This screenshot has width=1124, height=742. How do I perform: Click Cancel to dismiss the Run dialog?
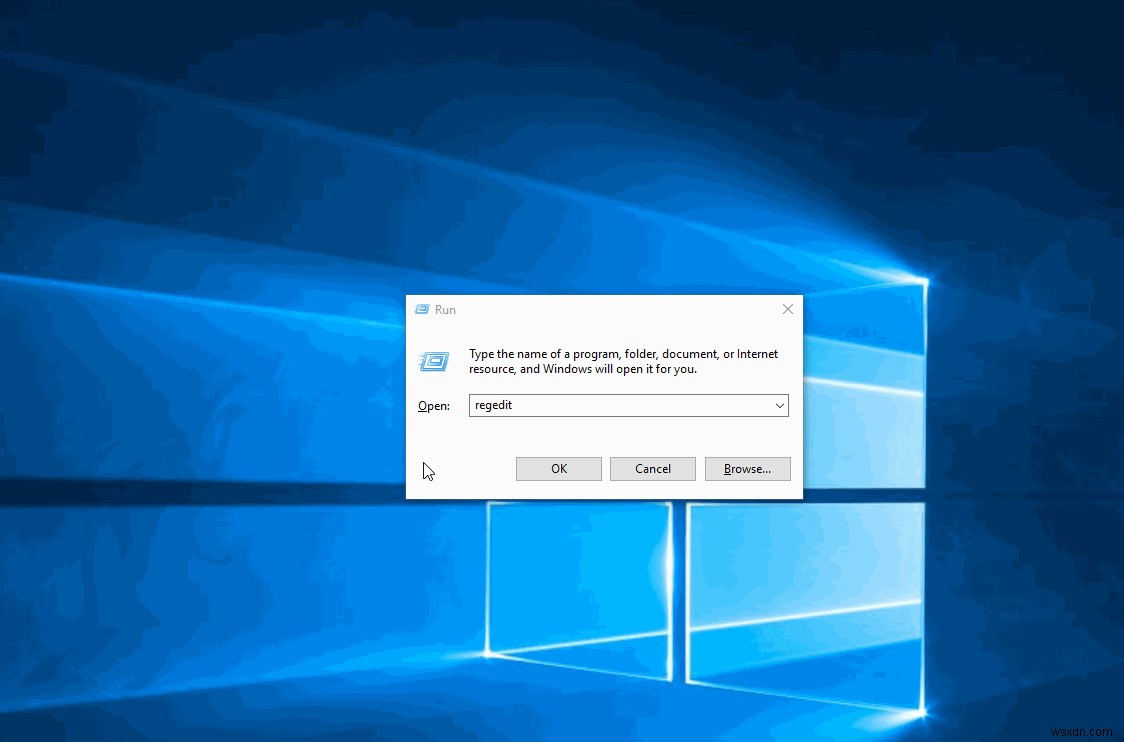click(652, 468)
